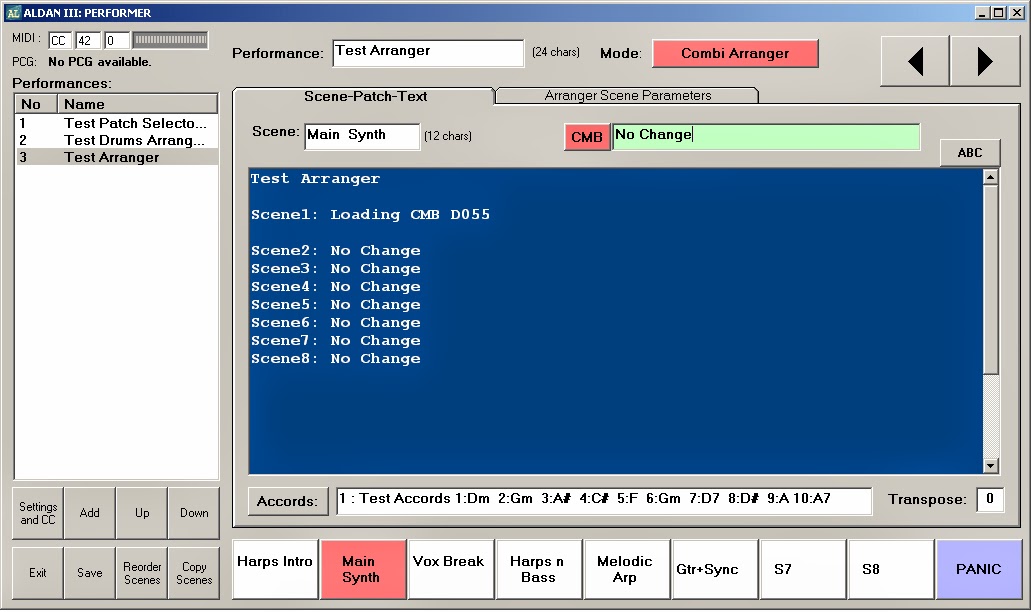
Task: Click text area scrollbar thumb
Action: (x=990, y=280)
